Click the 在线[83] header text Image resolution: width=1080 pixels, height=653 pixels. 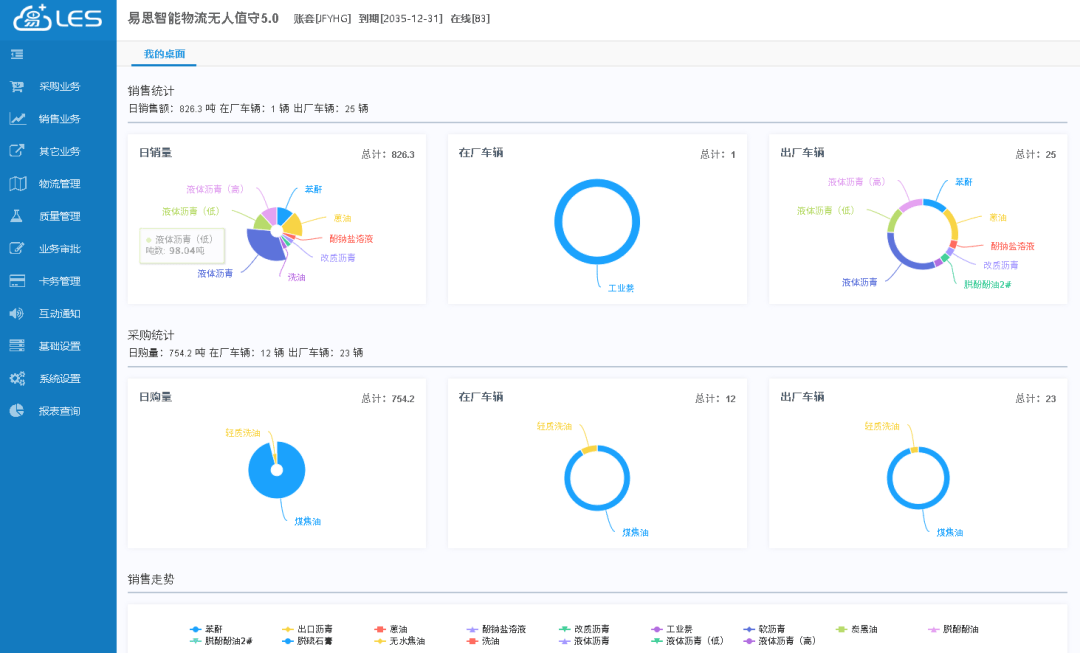click(x=470, y=19)
